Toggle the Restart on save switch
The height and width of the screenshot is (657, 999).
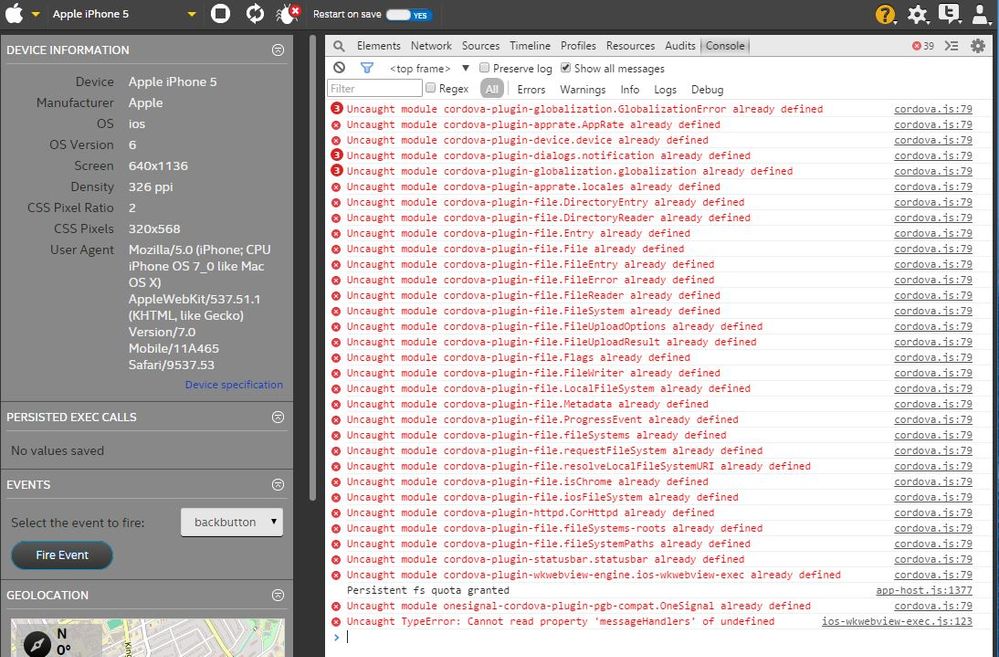tap(408, 15)
